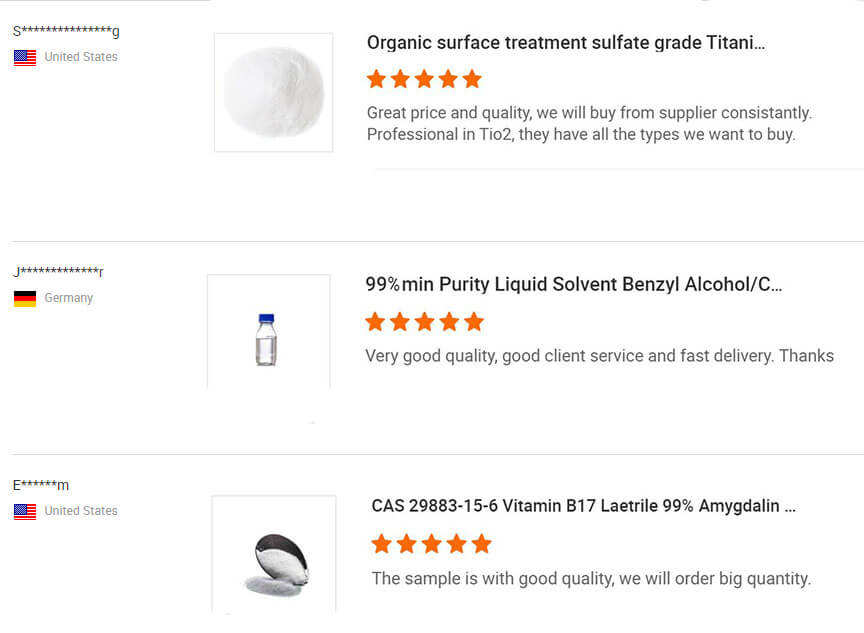Open the 99%min Purity Liquid Solvent link
The image size is (864, 633).
pos(573,285)
